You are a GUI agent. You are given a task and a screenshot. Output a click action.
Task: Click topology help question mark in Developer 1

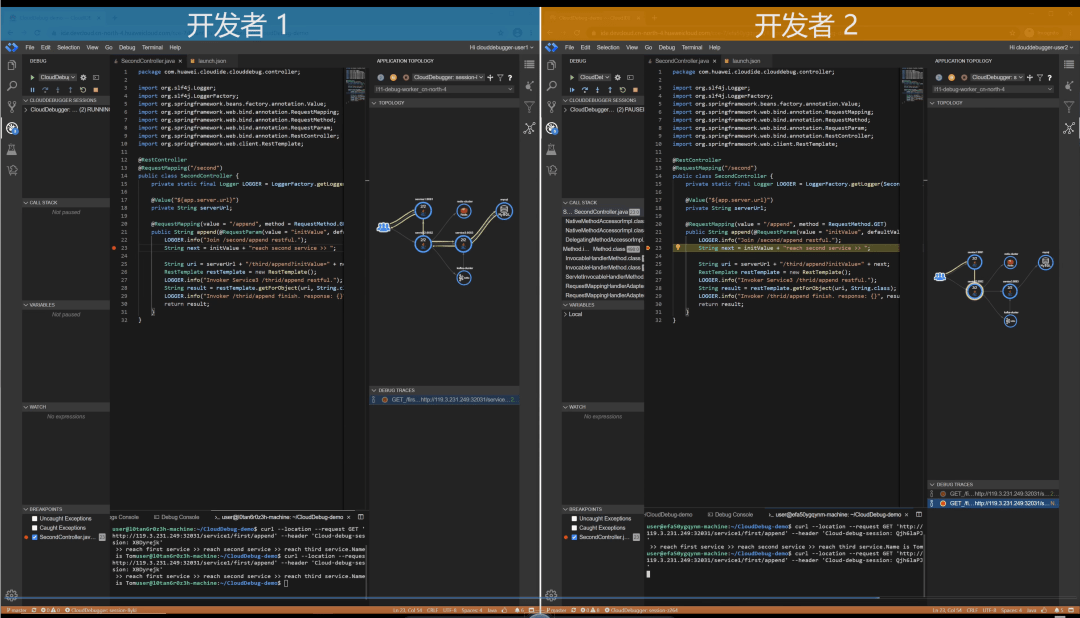point(510,78)
